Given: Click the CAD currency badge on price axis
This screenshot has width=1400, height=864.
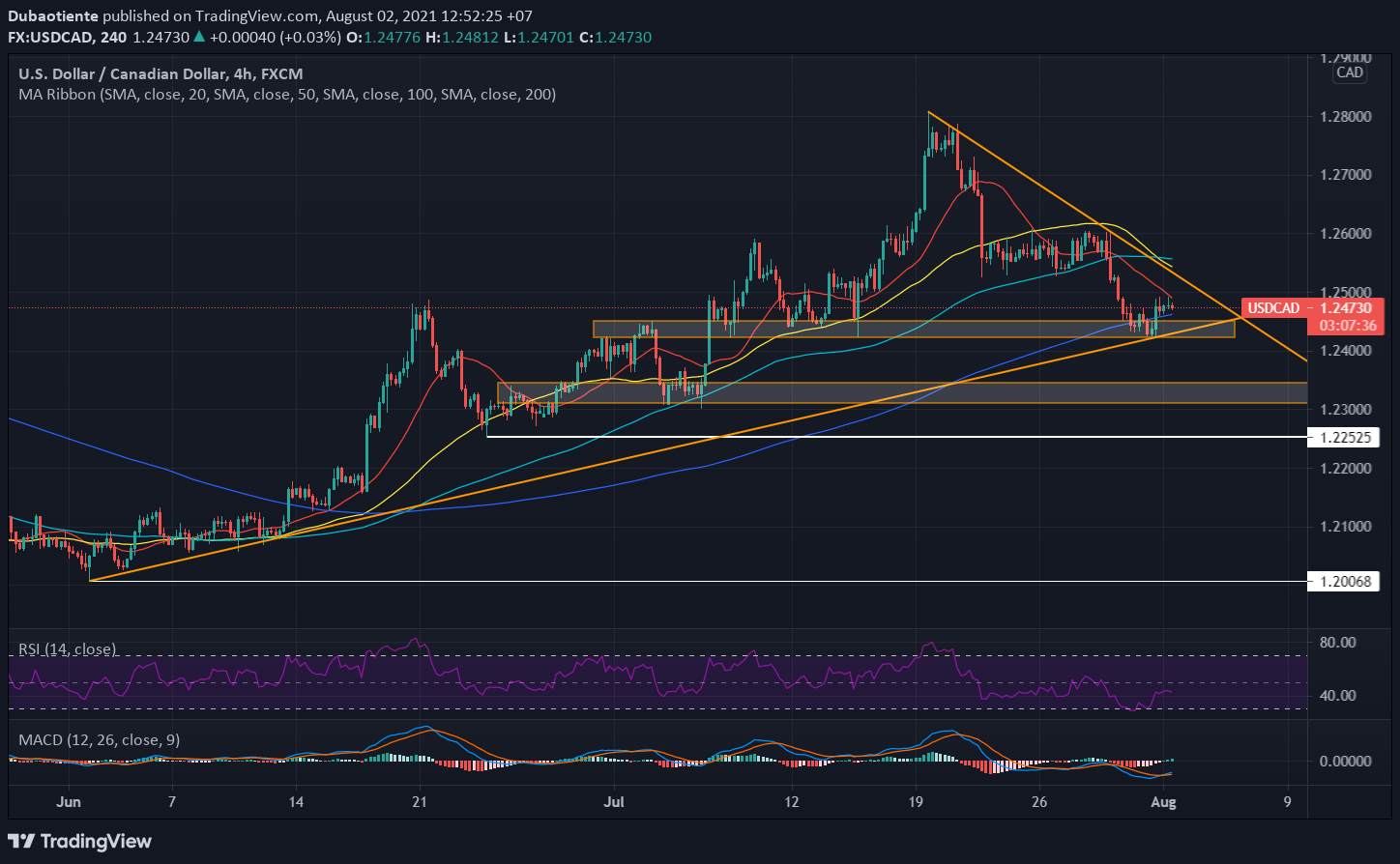Looking at the screenshot, I should [1350, 72].
